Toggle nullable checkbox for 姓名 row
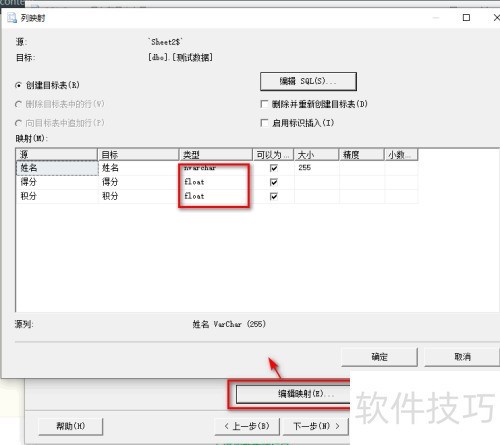The width and height of the screenshot is (500, 445). coord(274,168)
